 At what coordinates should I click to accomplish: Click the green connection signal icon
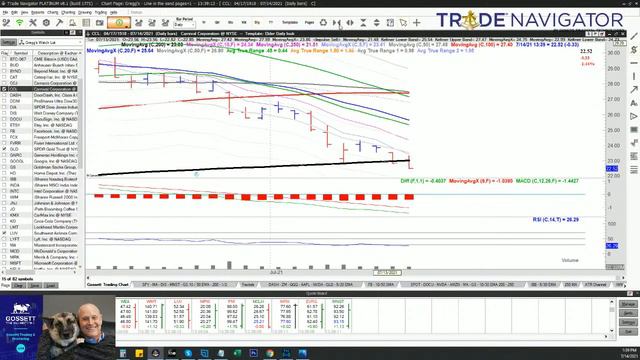point(19,23)
